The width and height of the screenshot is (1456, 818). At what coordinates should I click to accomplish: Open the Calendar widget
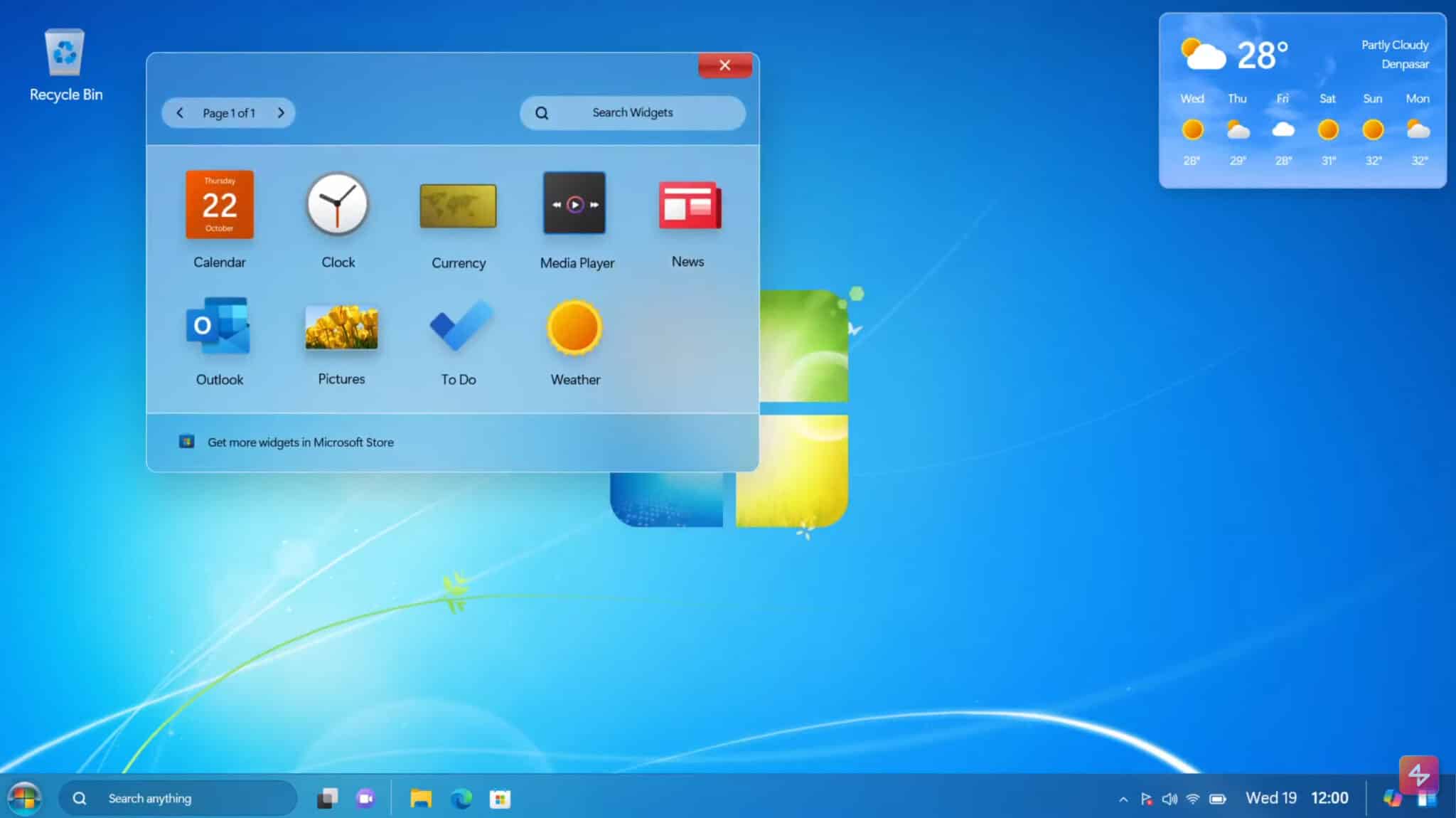219,205
